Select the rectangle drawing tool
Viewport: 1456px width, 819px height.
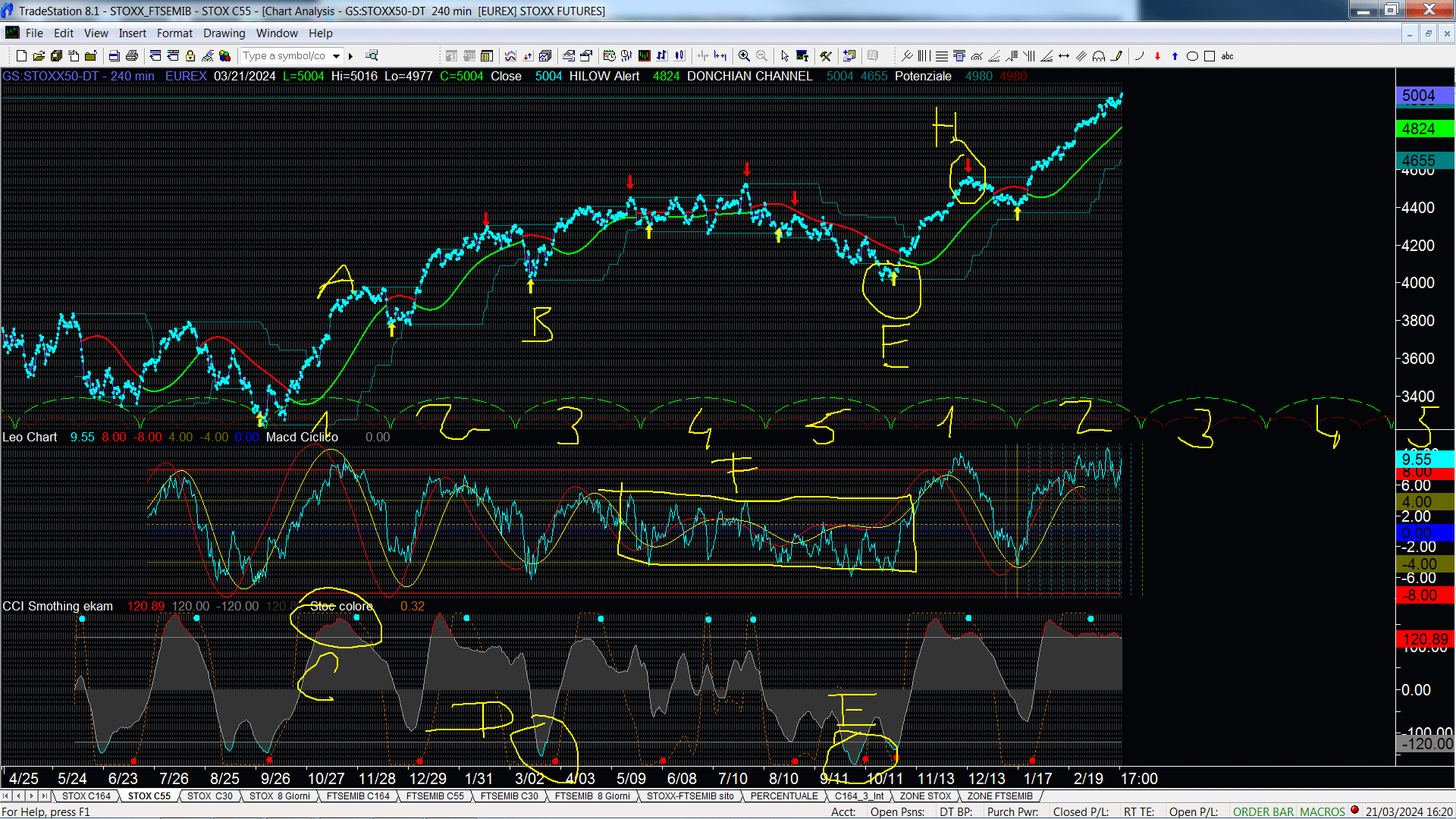coord(1210,56)
